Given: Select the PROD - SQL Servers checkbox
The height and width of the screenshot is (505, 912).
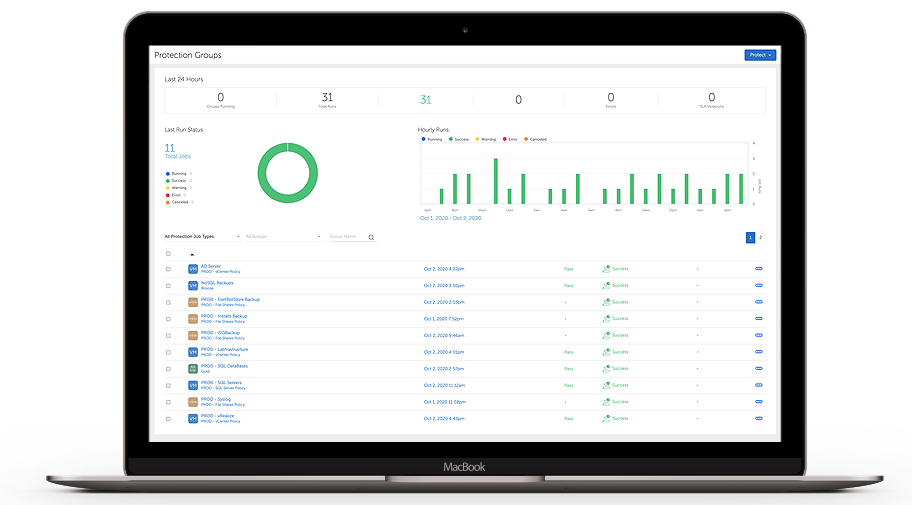Looking at the screenshot, I should click(x=168, y=386).
